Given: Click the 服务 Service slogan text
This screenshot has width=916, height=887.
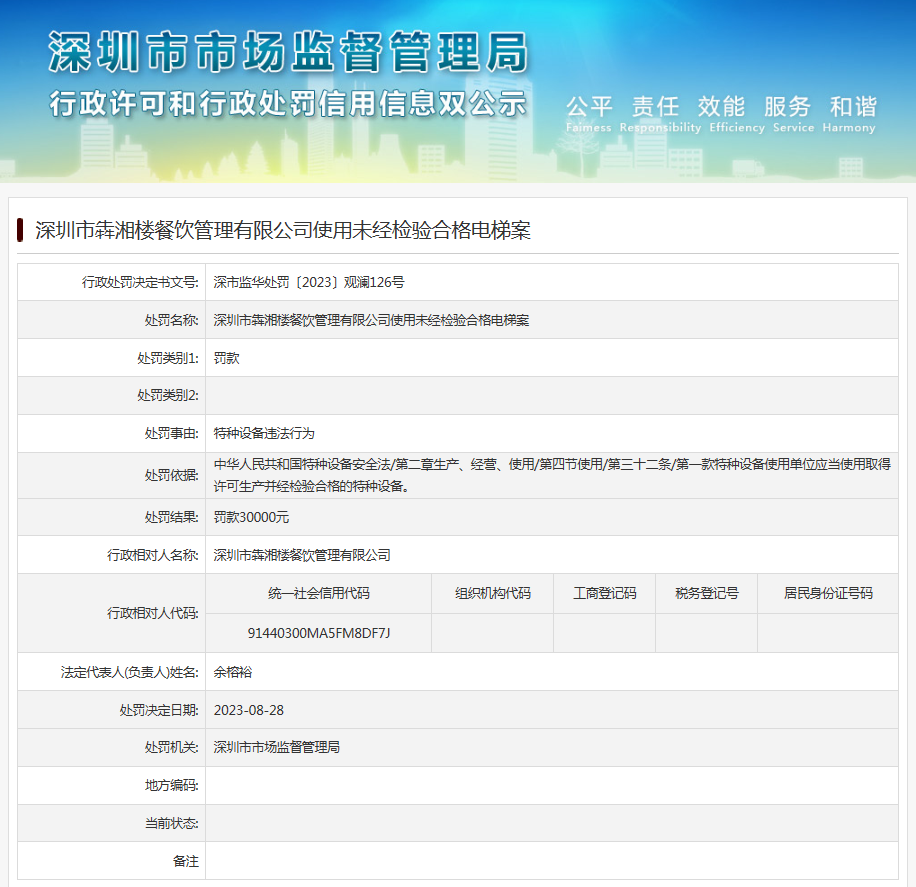Looking at the screenshot, I should 793,114.
